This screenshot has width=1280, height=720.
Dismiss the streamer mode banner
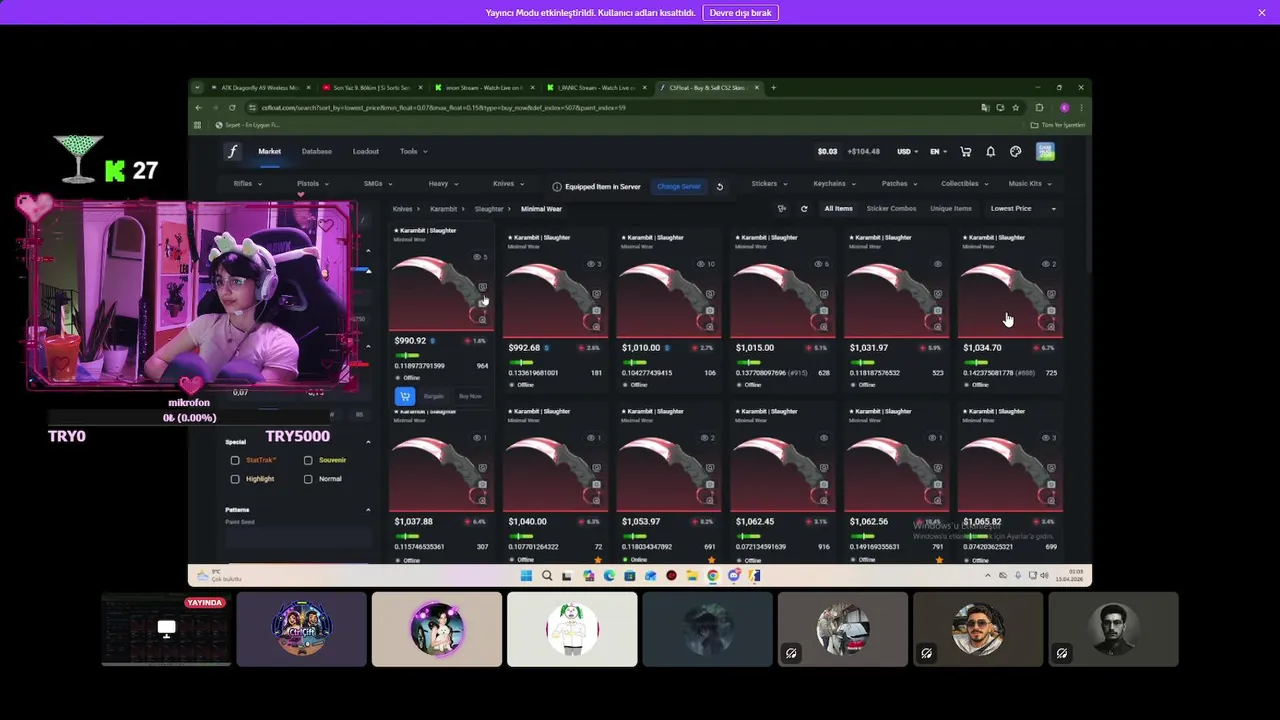[x=1262, y=12]
